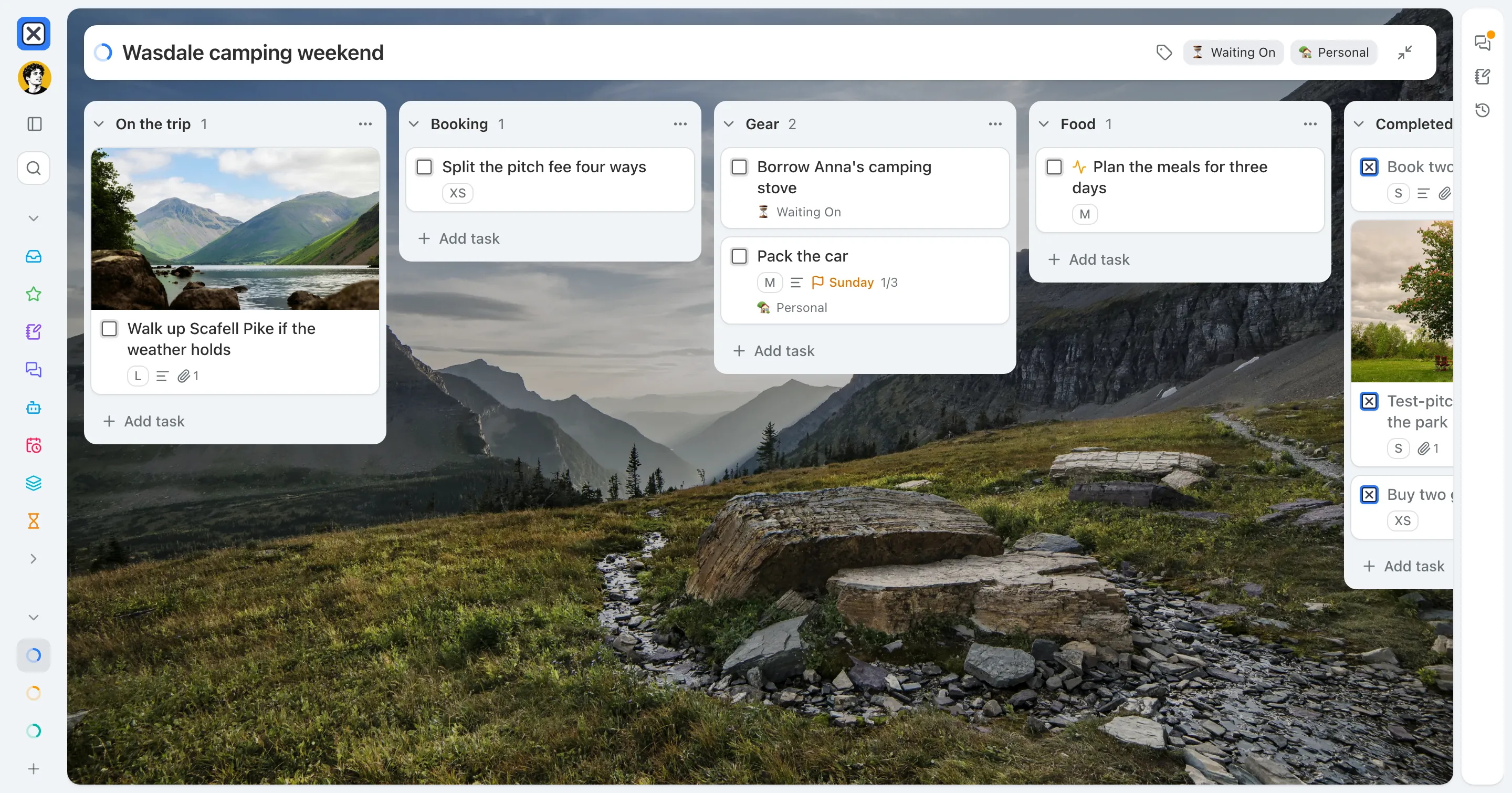
Task: Open the Food column options menu
Action: click(1311, 124)
